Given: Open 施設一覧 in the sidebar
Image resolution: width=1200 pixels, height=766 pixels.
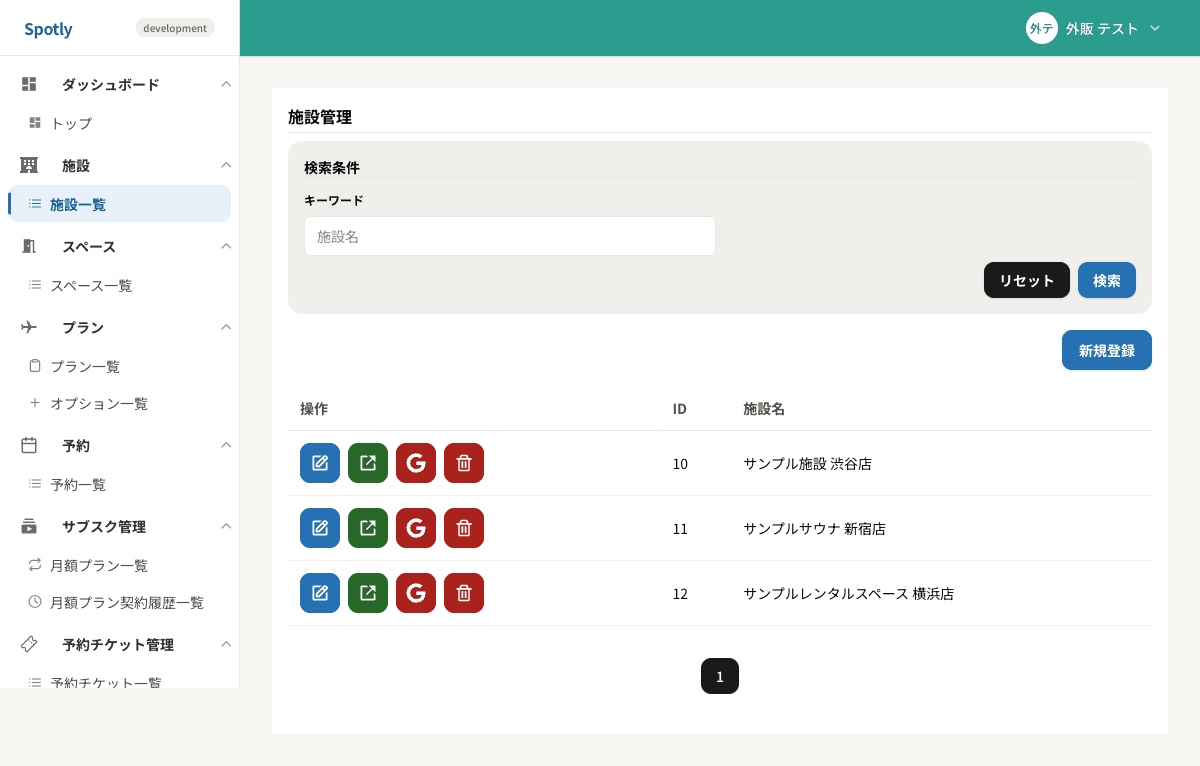Looking at the screenshot, I should point(119,204).
